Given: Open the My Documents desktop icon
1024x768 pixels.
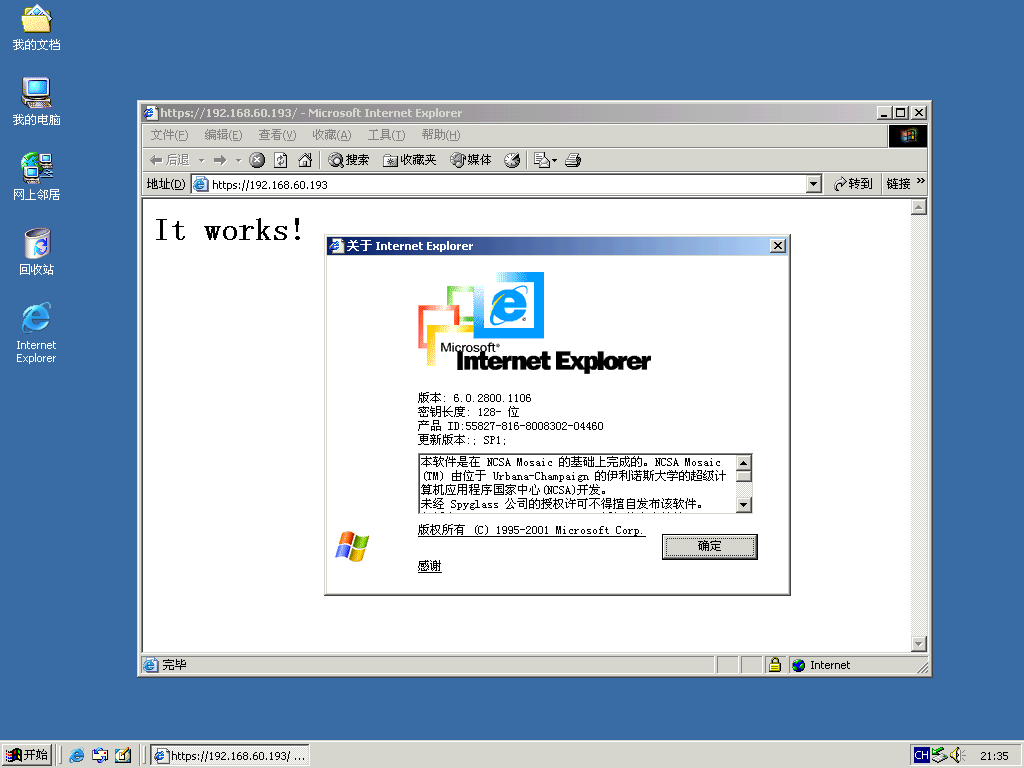Looking at the screenshot, I should pyautogui.click(x=36, y=27).
